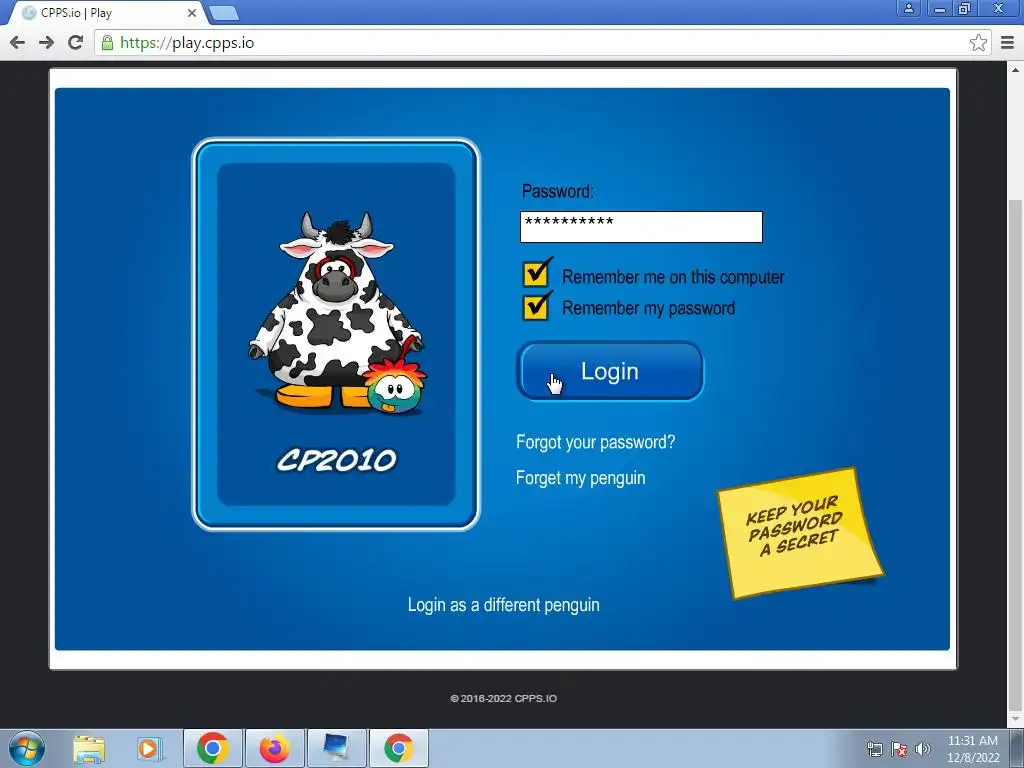Uncheck Remember me on this computer
The image size is (1024, 768).
[536, 274]
